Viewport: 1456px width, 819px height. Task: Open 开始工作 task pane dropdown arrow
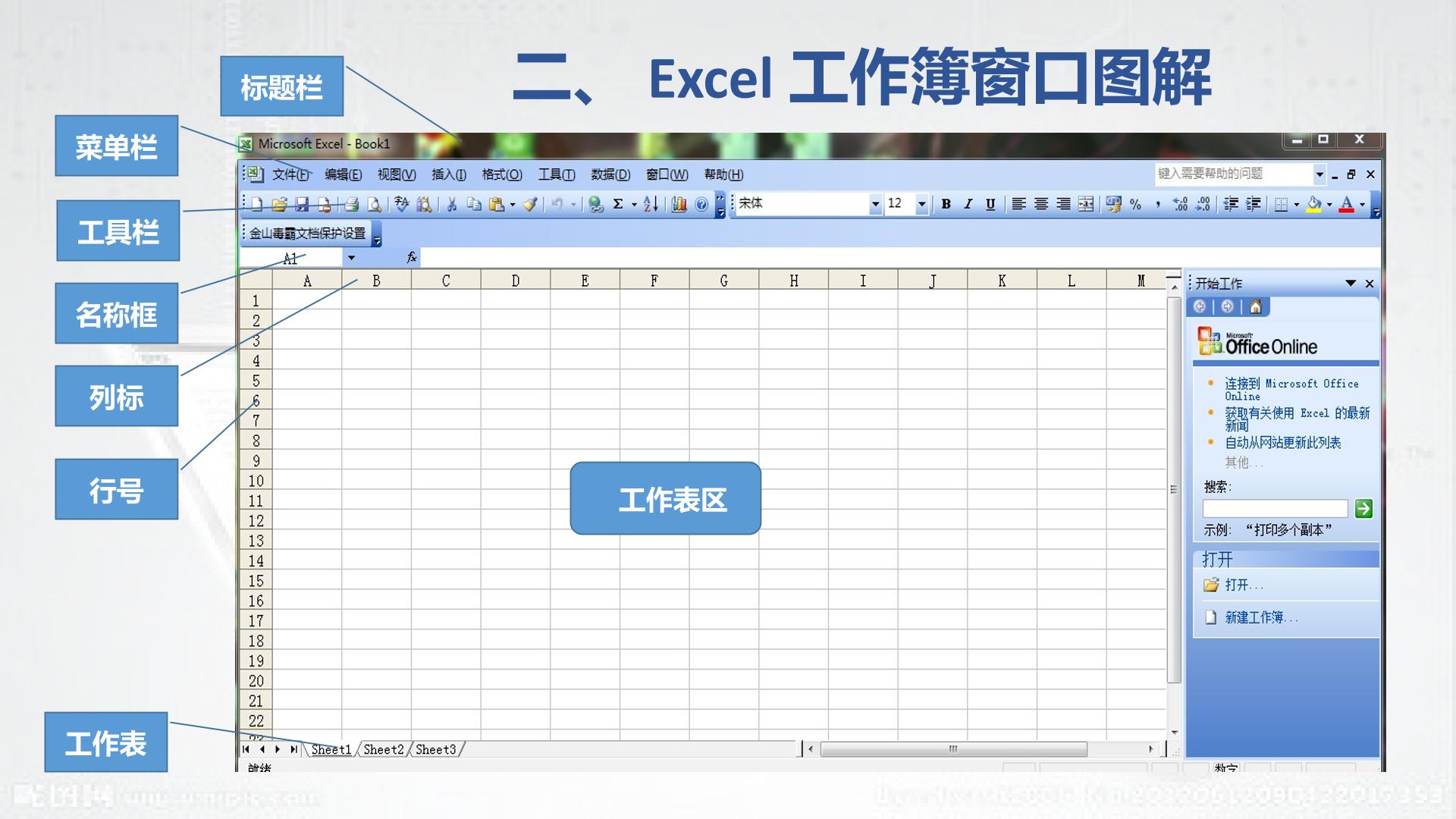click(x=1351, y=284)
